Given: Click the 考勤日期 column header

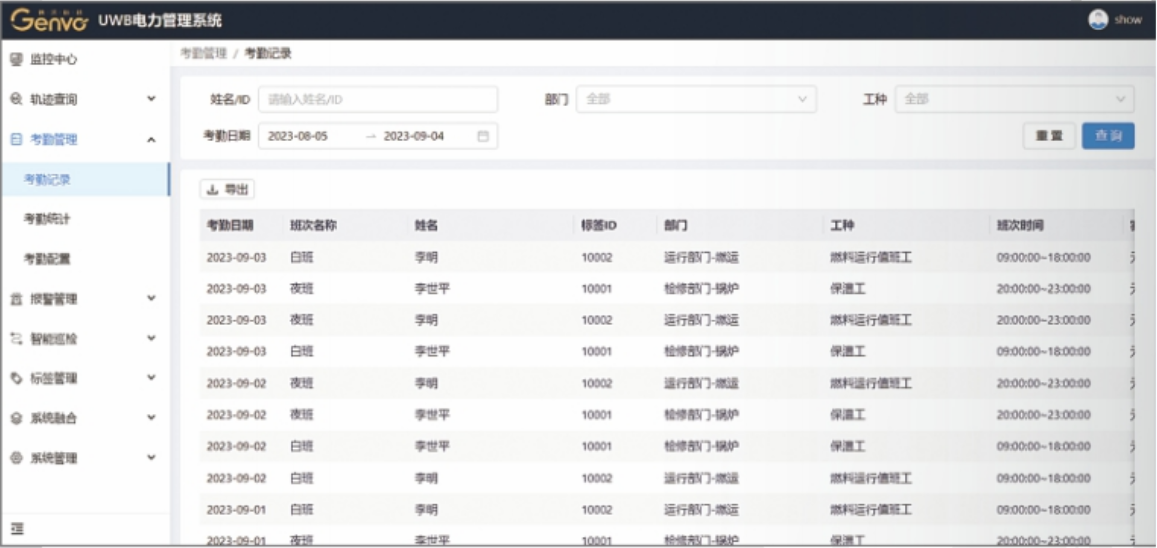Looking at the screenshot, I should (x=230, y=226).
